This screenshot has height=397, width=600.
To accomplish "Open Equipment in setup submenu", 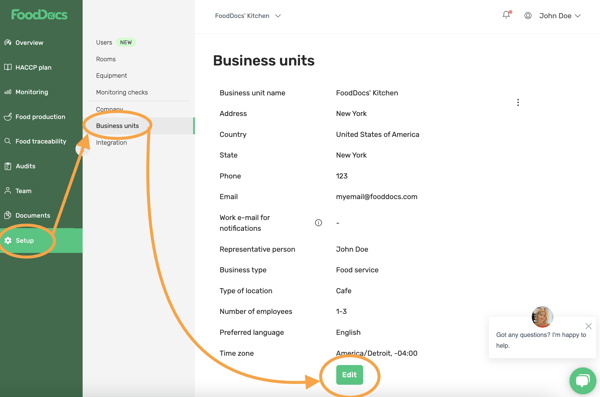I will (x=111, y=75).
